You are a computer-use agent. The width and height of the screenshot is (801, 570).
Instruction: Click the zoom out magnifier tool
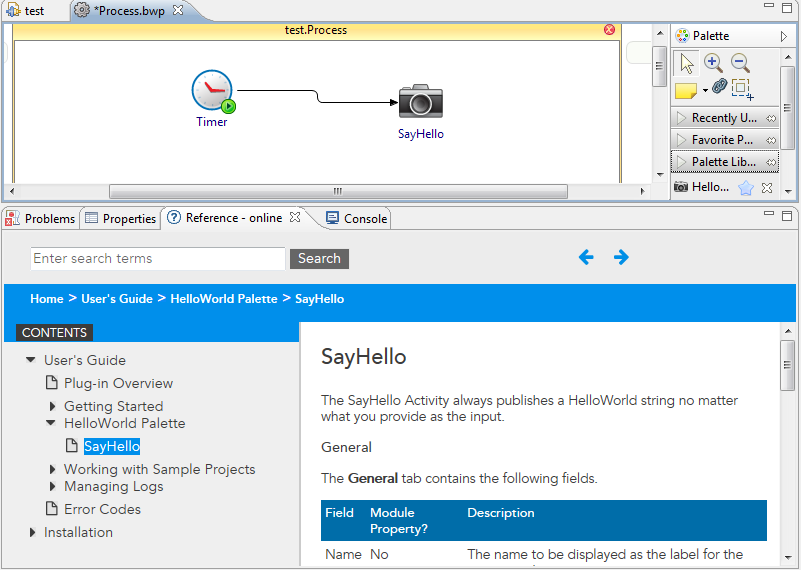click(x=740, y=63)
